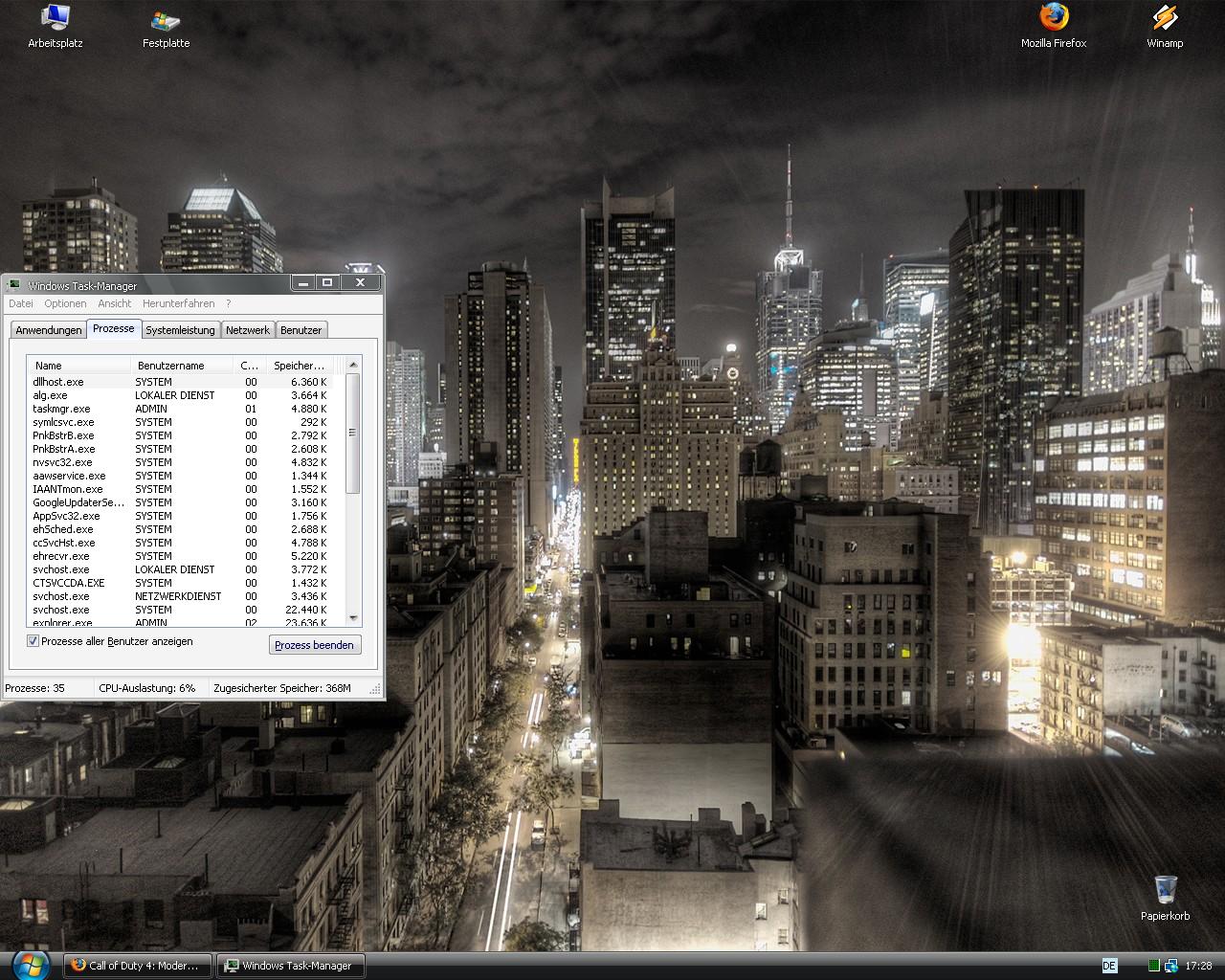Open the Datei menu
The image size is (1225, 980).
pyautogui.click(x=20, y=303)
